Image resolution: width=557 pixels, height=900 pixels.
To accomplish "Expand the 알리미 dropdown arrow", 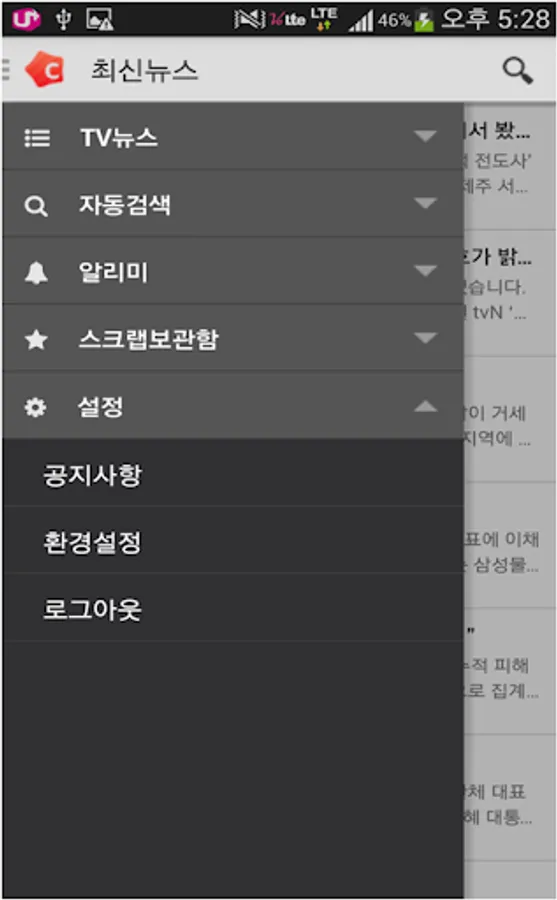I will pyautogui.click(x=426, y=270).
